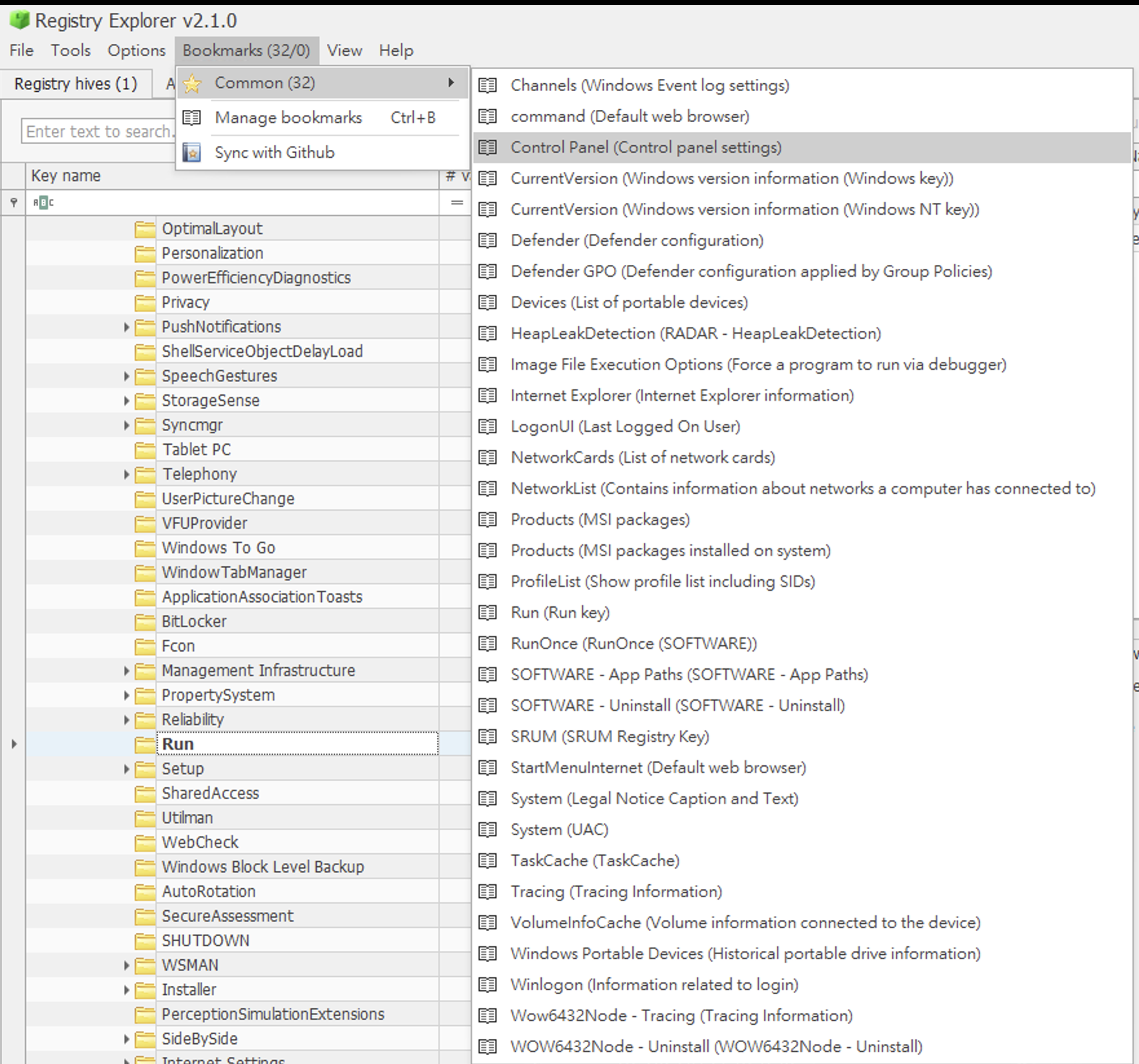Select the Personalization key in the tree

pos(212,253)
